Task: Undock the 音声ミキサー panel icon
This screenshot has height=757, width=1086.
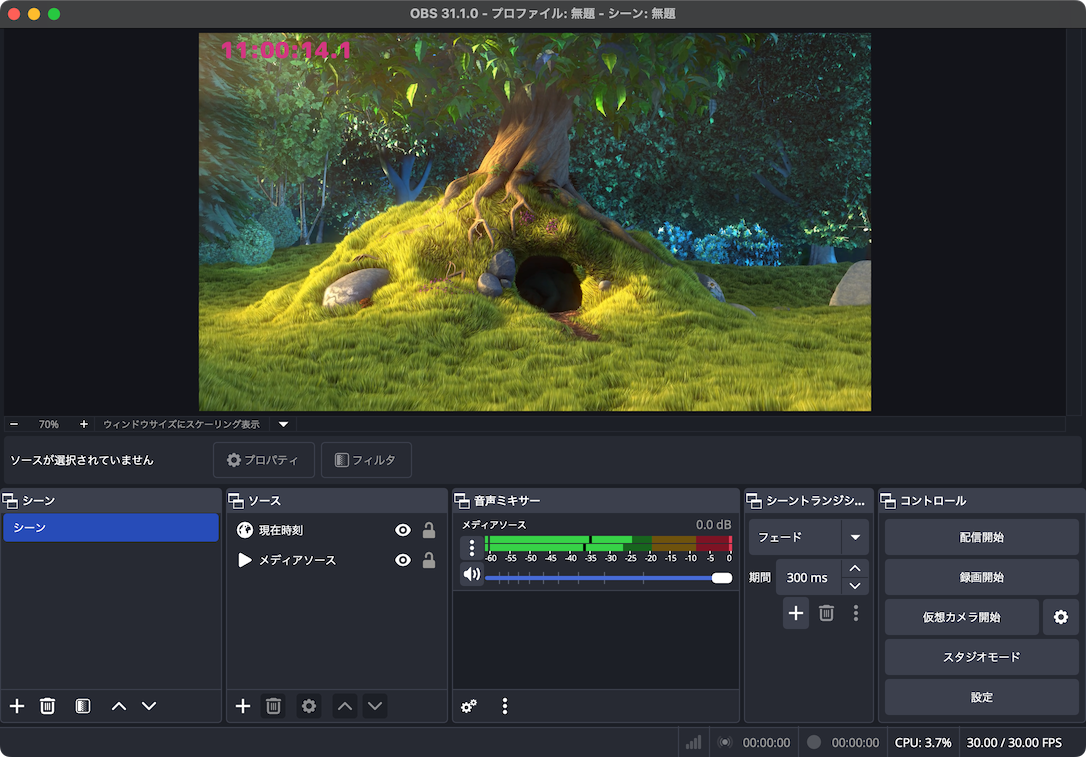Action: (x=462, y=501)
